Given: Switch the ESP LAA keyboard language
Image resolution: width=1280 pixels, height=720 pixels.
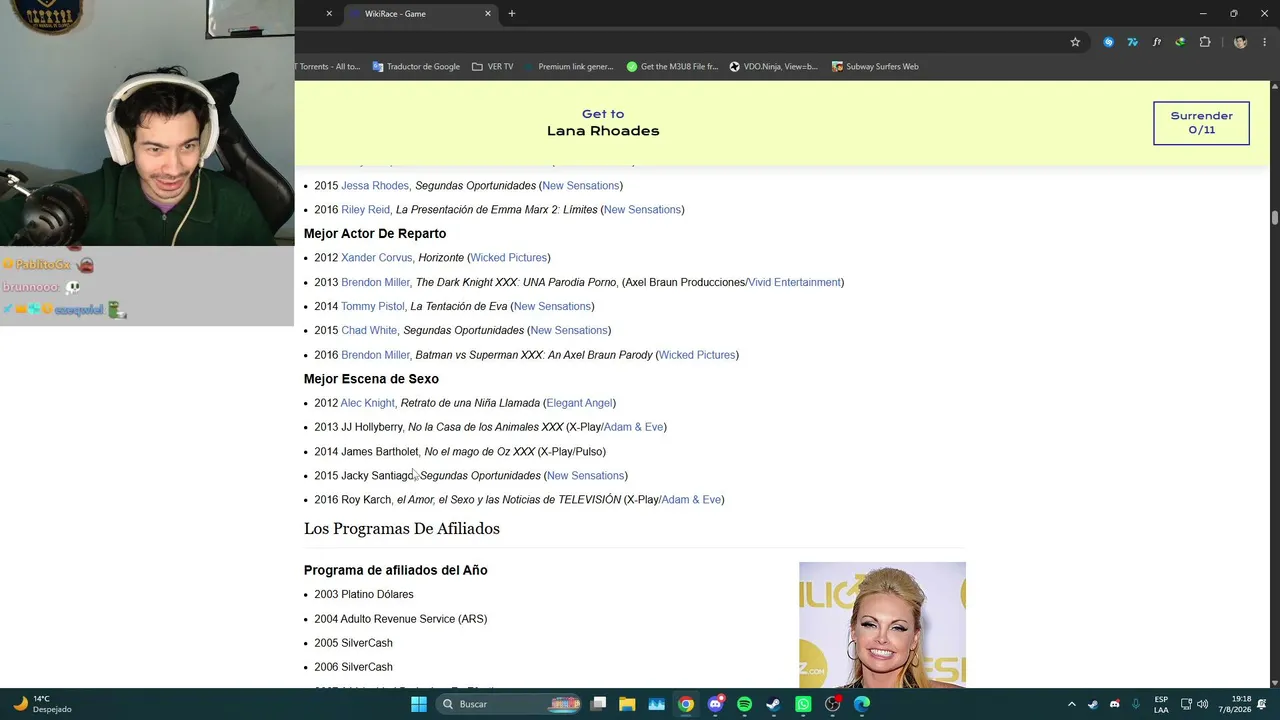Looking at the screenshot, I should (x=1161, y=704).
